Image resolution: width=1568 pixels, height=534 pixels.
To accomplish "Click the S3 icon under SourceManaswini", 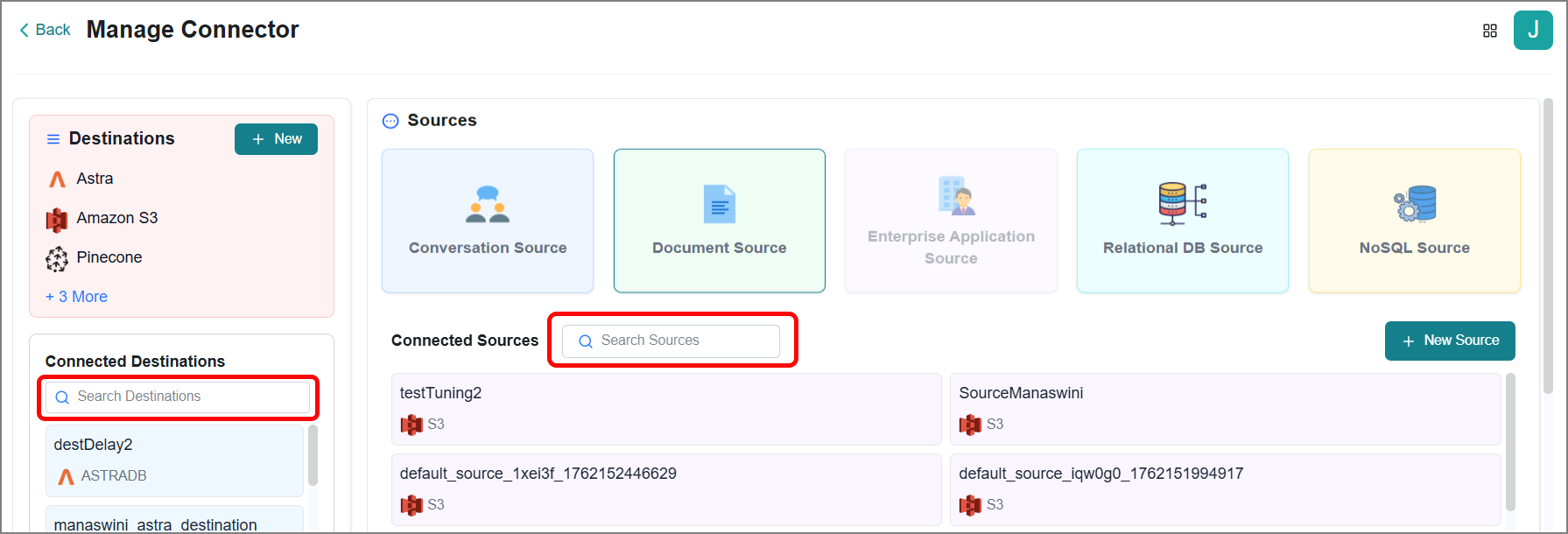I will pyautogui.click(x=970, y=425).
